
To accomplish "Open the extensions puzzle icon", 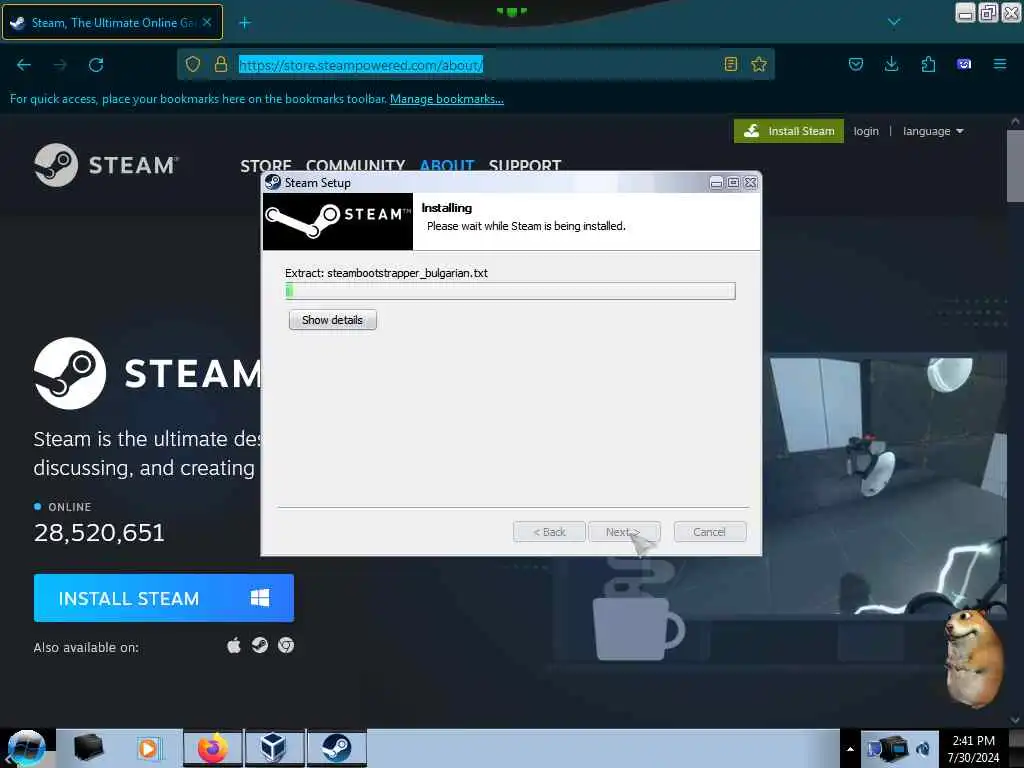I will point(928,64).
